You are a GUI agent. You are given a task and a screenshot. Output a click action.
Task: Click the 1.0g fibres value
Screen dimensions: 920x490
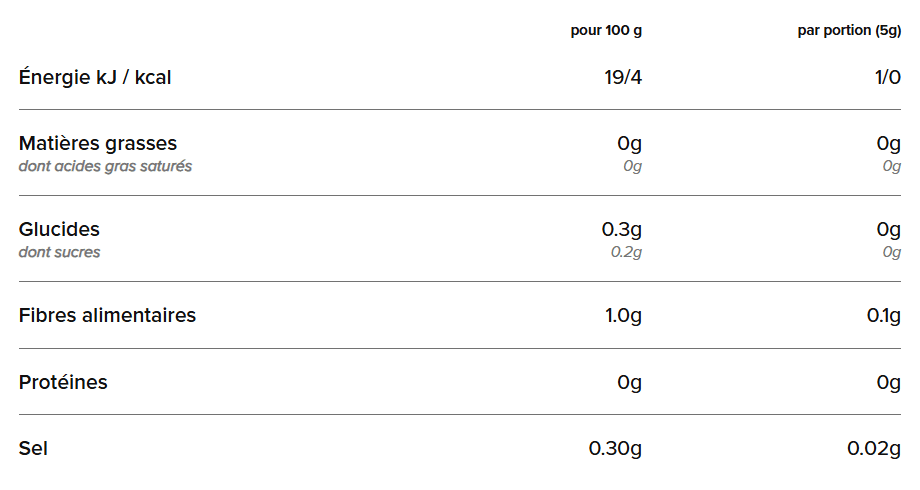[x=623, y=316]
